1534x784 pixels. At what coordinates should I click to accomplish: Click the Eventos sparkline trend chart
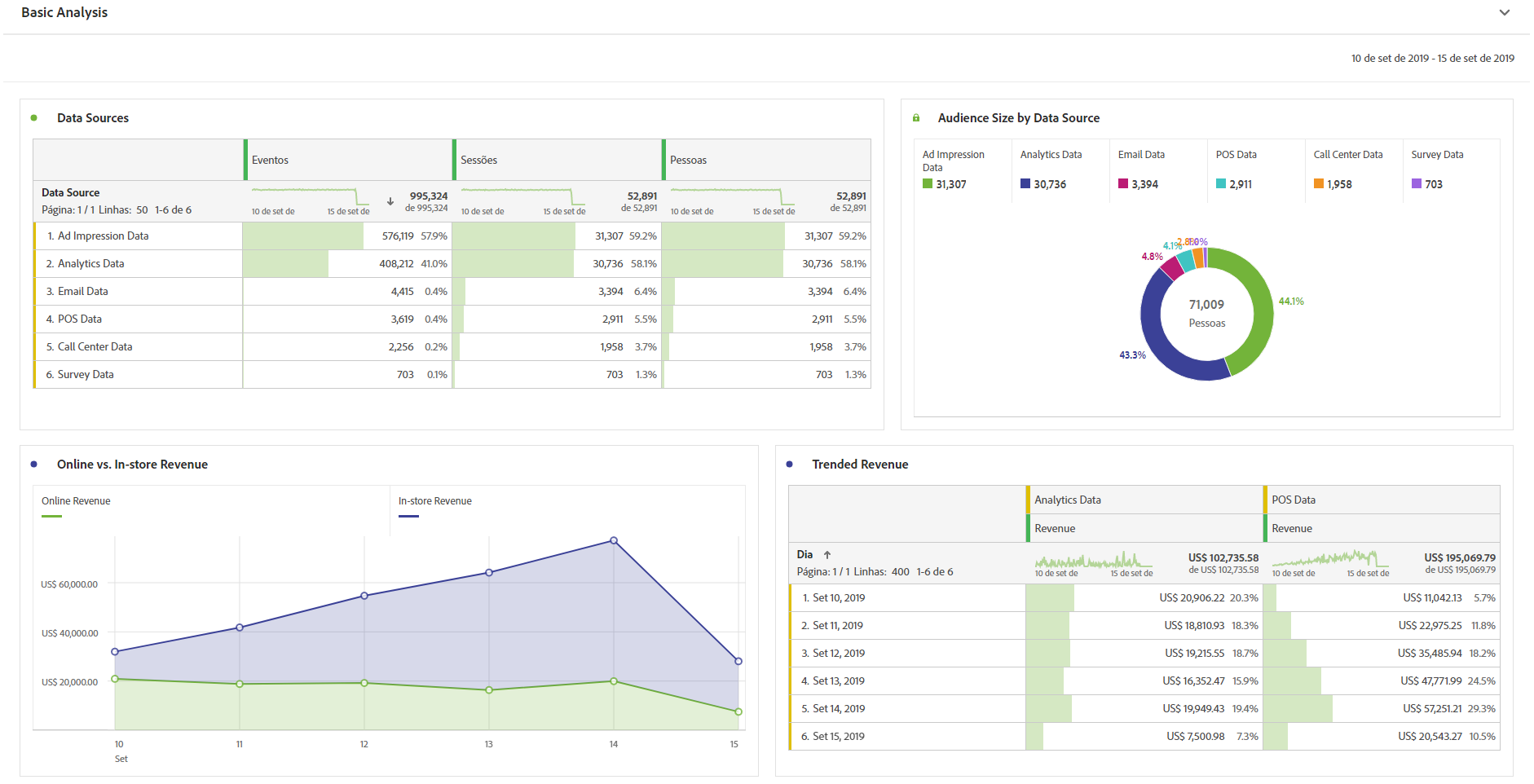311,197
